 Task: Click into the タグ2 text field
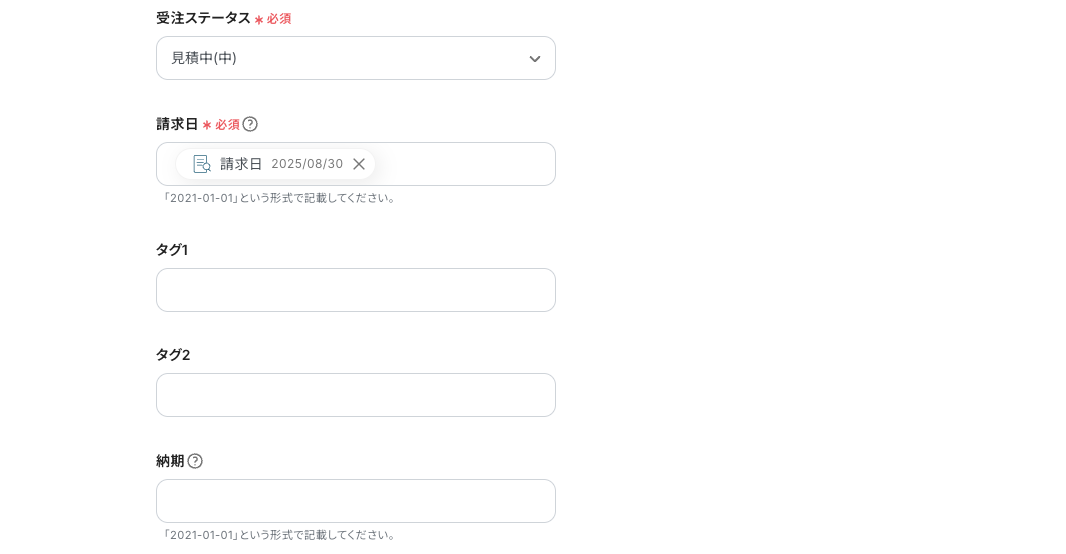356,395
